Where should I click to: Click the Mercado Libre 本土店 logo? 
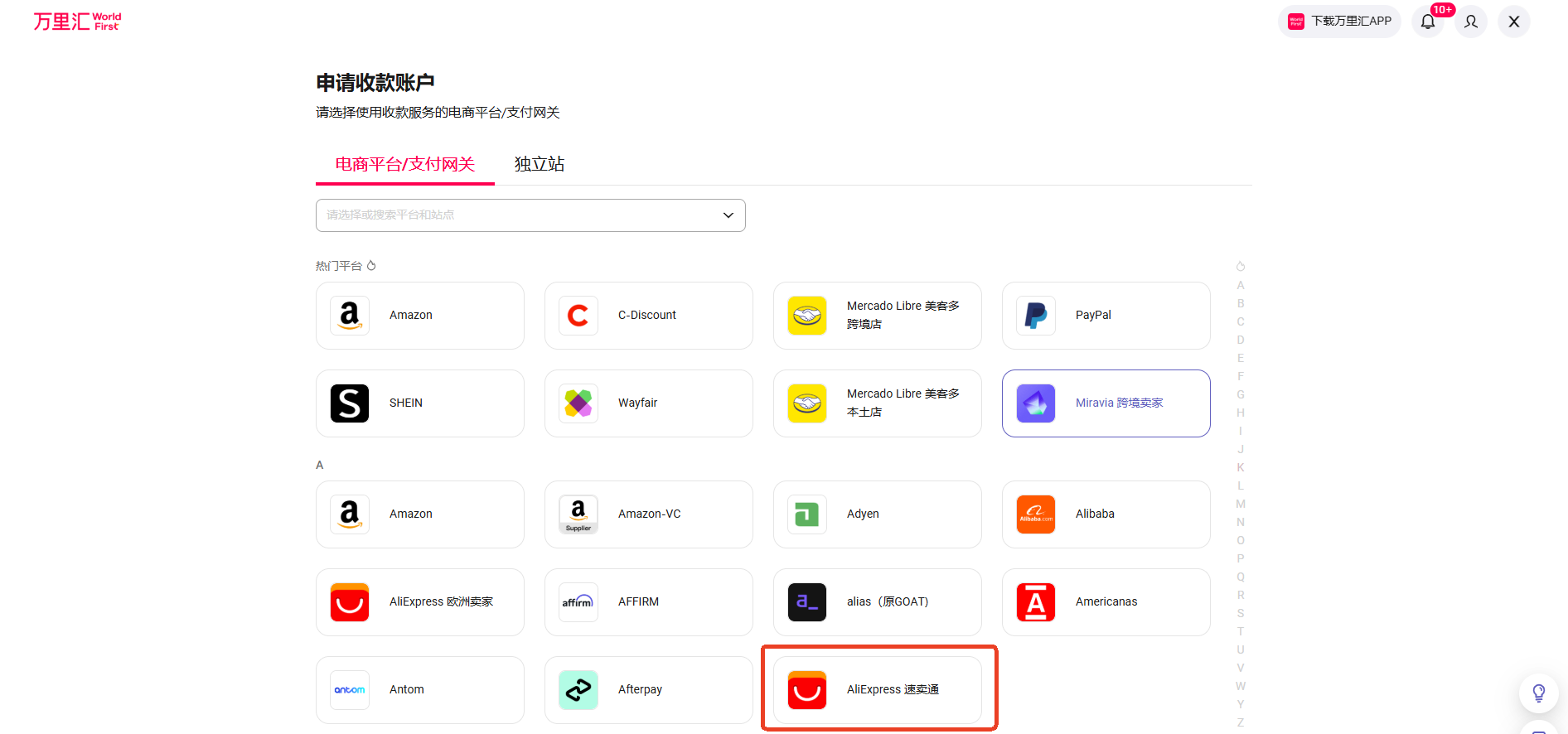tap(807, 403)
